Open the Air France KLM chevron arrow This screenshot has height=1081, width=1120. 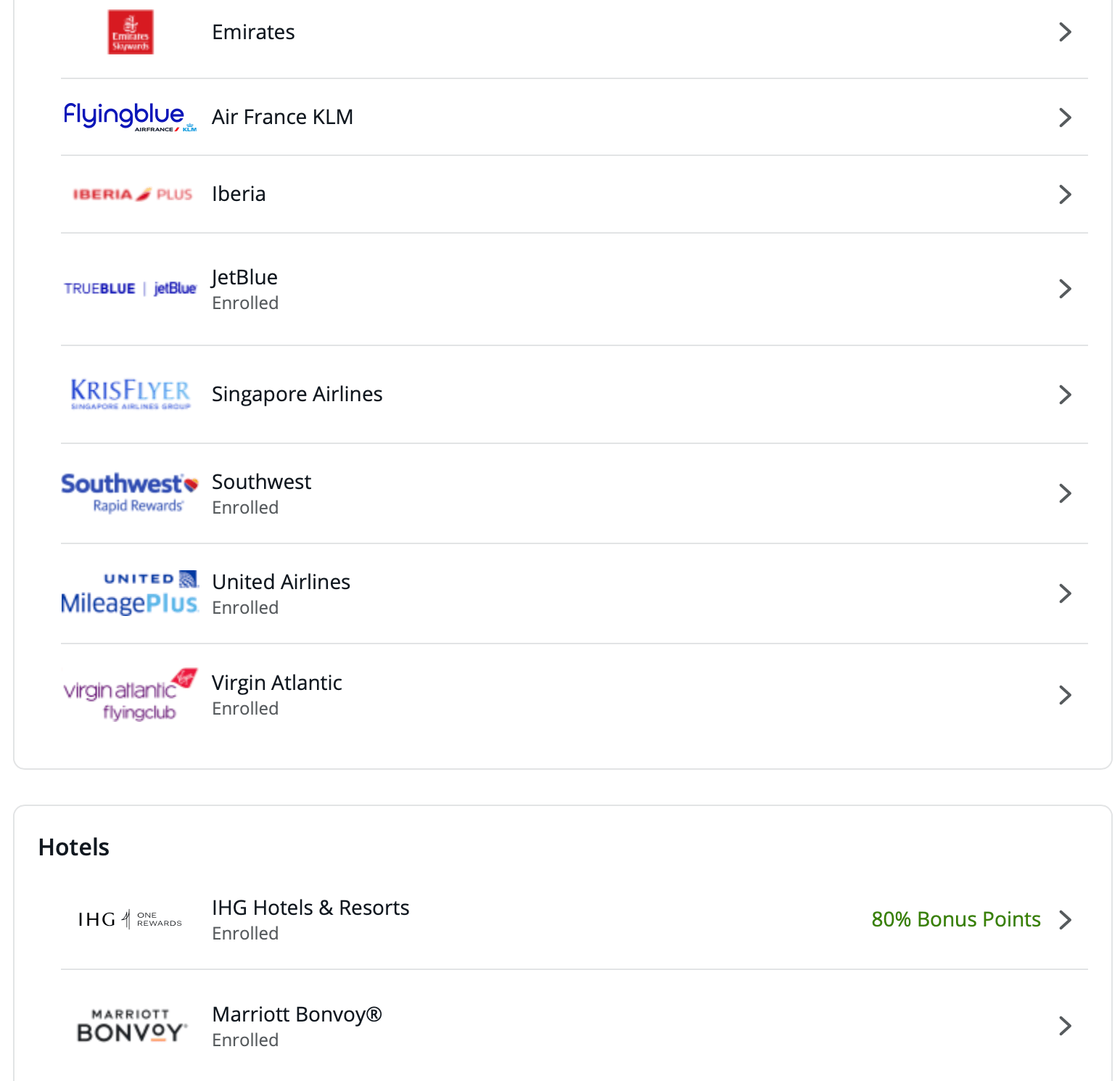(x=1064, y=118)
